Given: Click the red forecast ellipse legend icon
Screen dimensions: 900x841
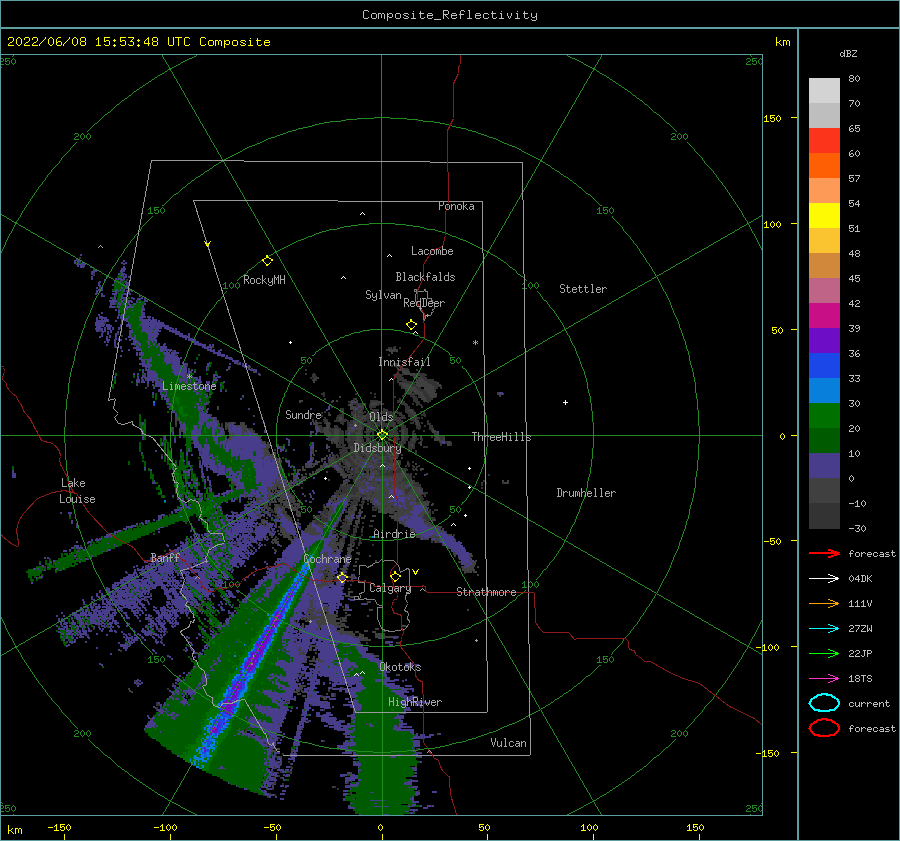Looking at the screenshot, I should [x=824, y=728].
